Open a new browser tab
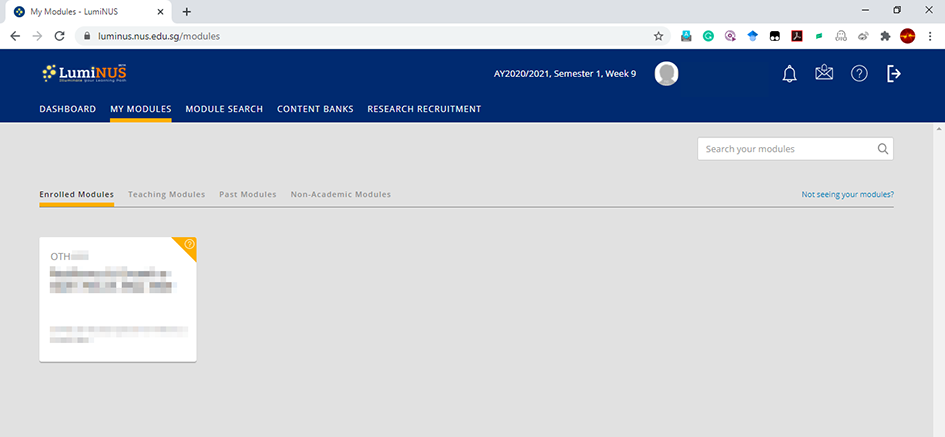This screenshot has width=945, height=437. 186,11
